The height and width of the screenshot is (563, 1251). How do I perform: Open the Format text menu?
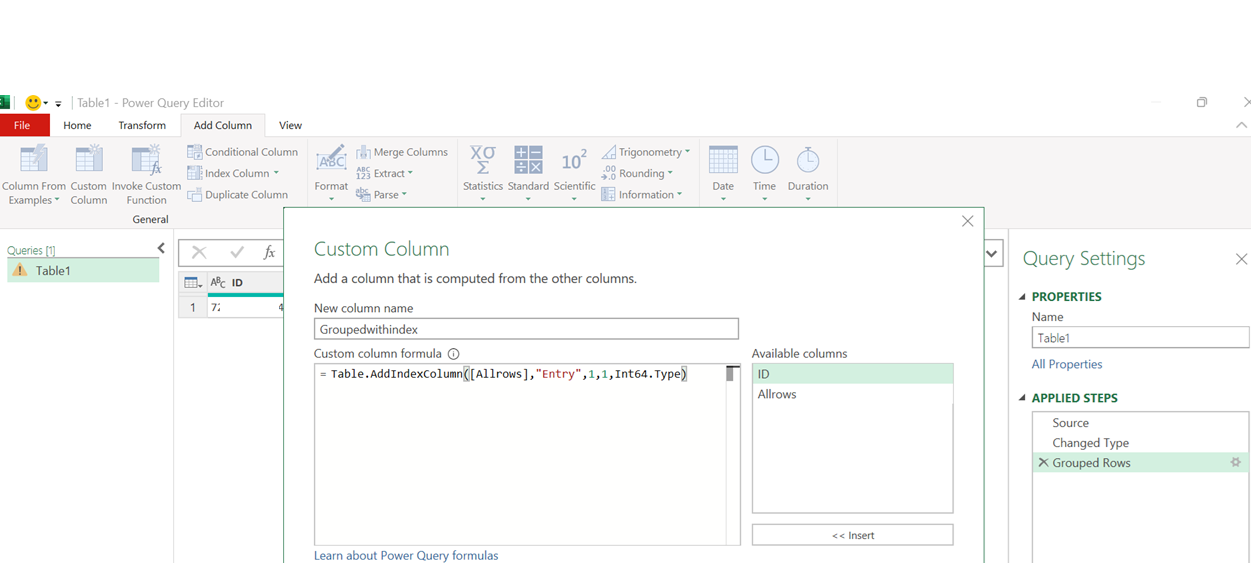click(x=331, y=174)
